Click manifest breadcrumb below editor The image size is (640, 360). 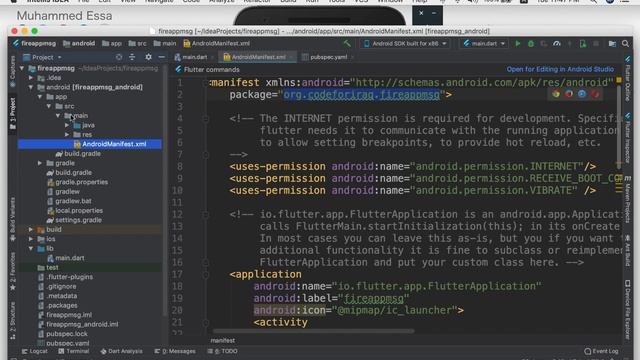tap(222, 340)
